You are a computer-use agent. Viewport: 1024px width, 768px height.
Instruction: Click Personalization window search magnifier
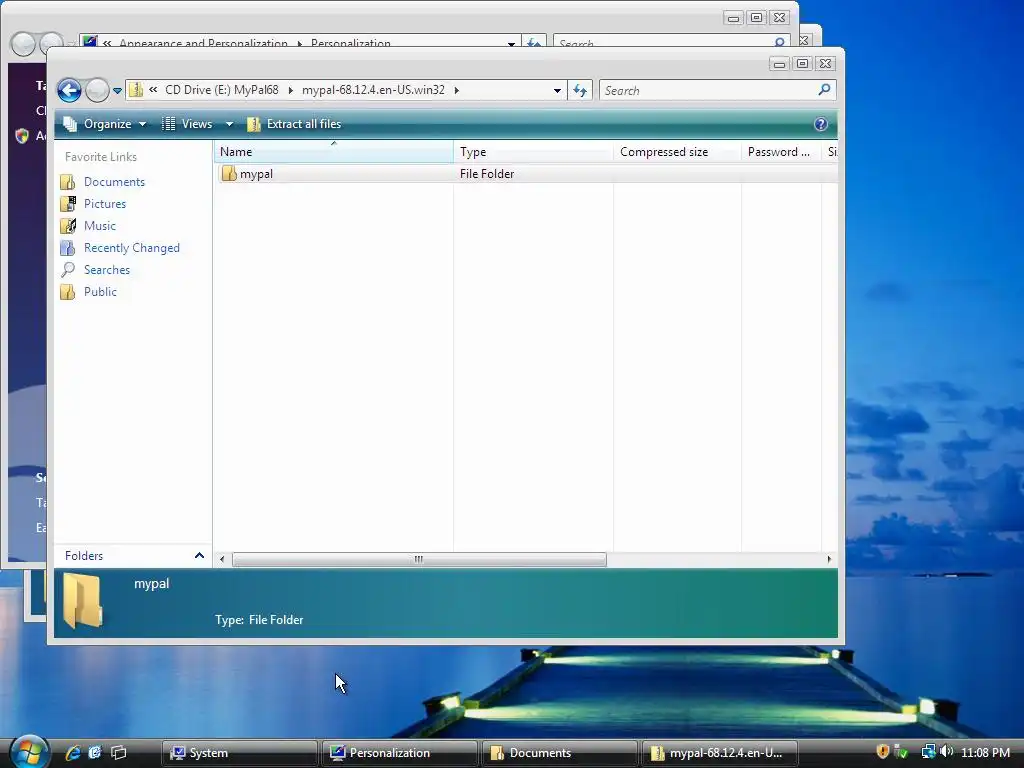click(780, 42)
